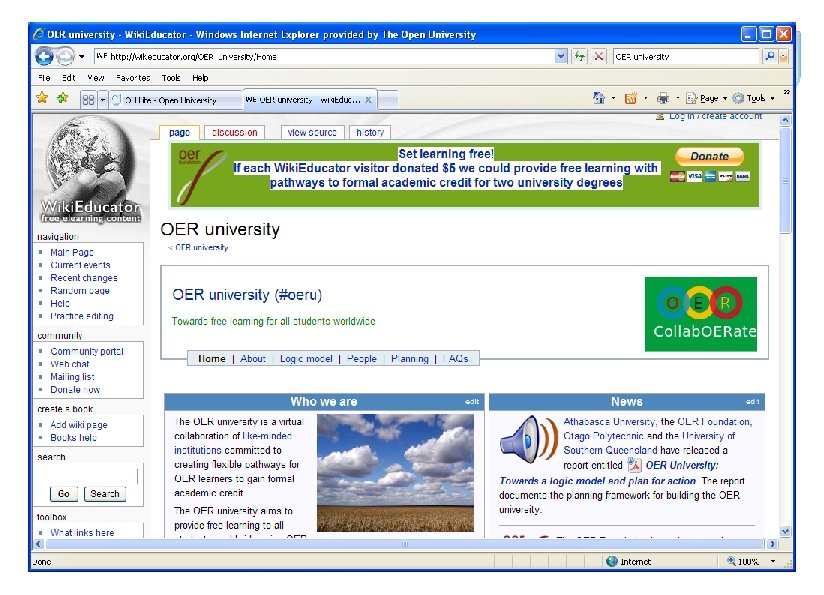
Task: Click the blue speaker News icon
Action: coord(529,440)
